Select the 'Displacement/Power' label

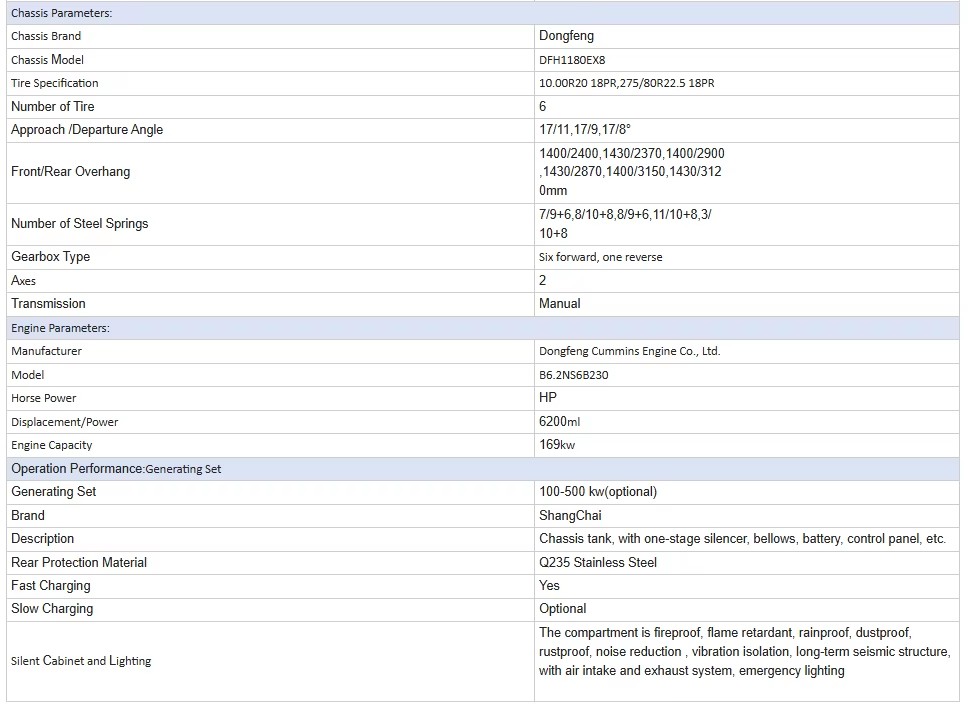click(65, 423)
